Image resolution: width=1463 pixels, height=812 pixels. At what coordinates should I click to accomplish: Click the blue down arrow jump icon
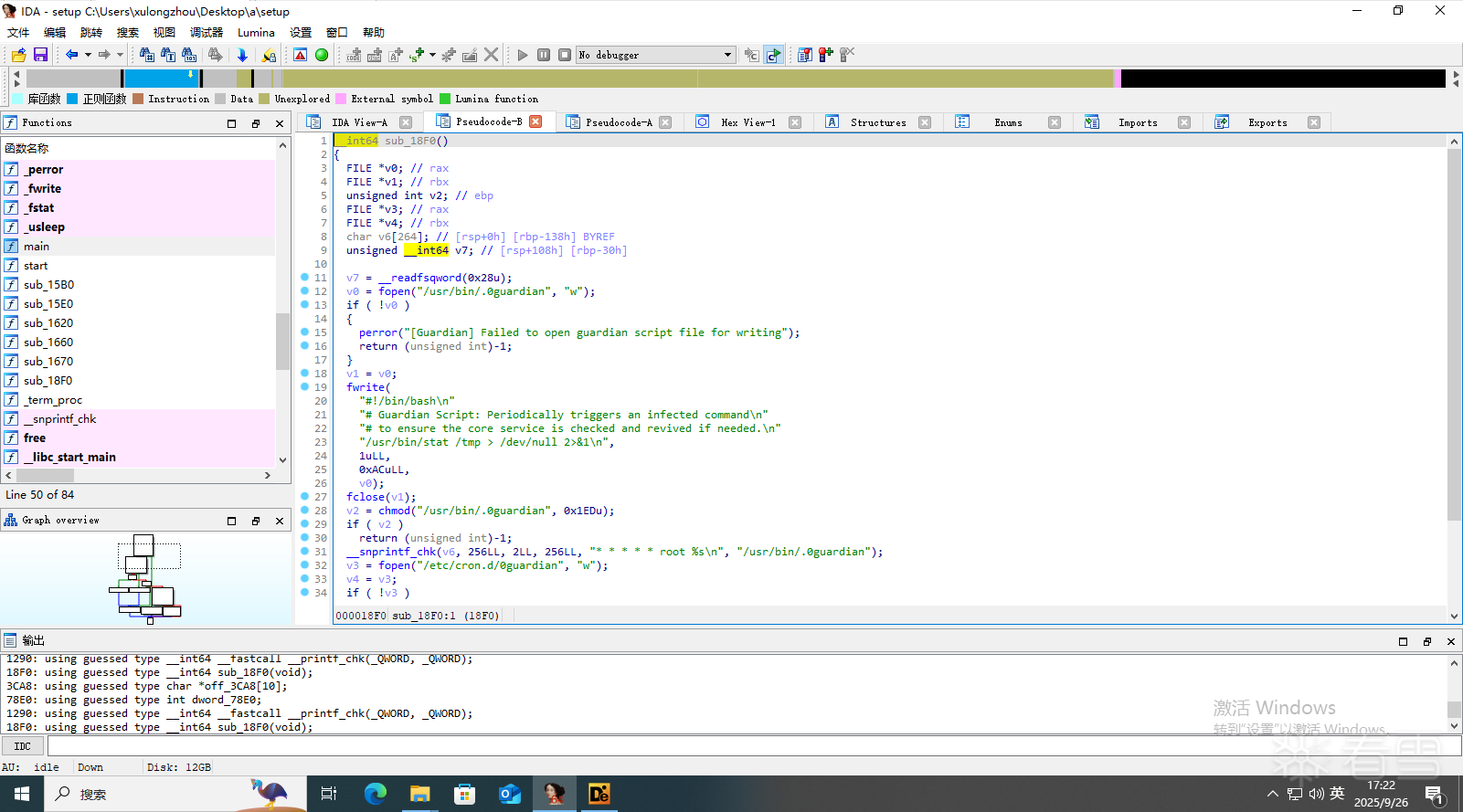click(242, 55)
